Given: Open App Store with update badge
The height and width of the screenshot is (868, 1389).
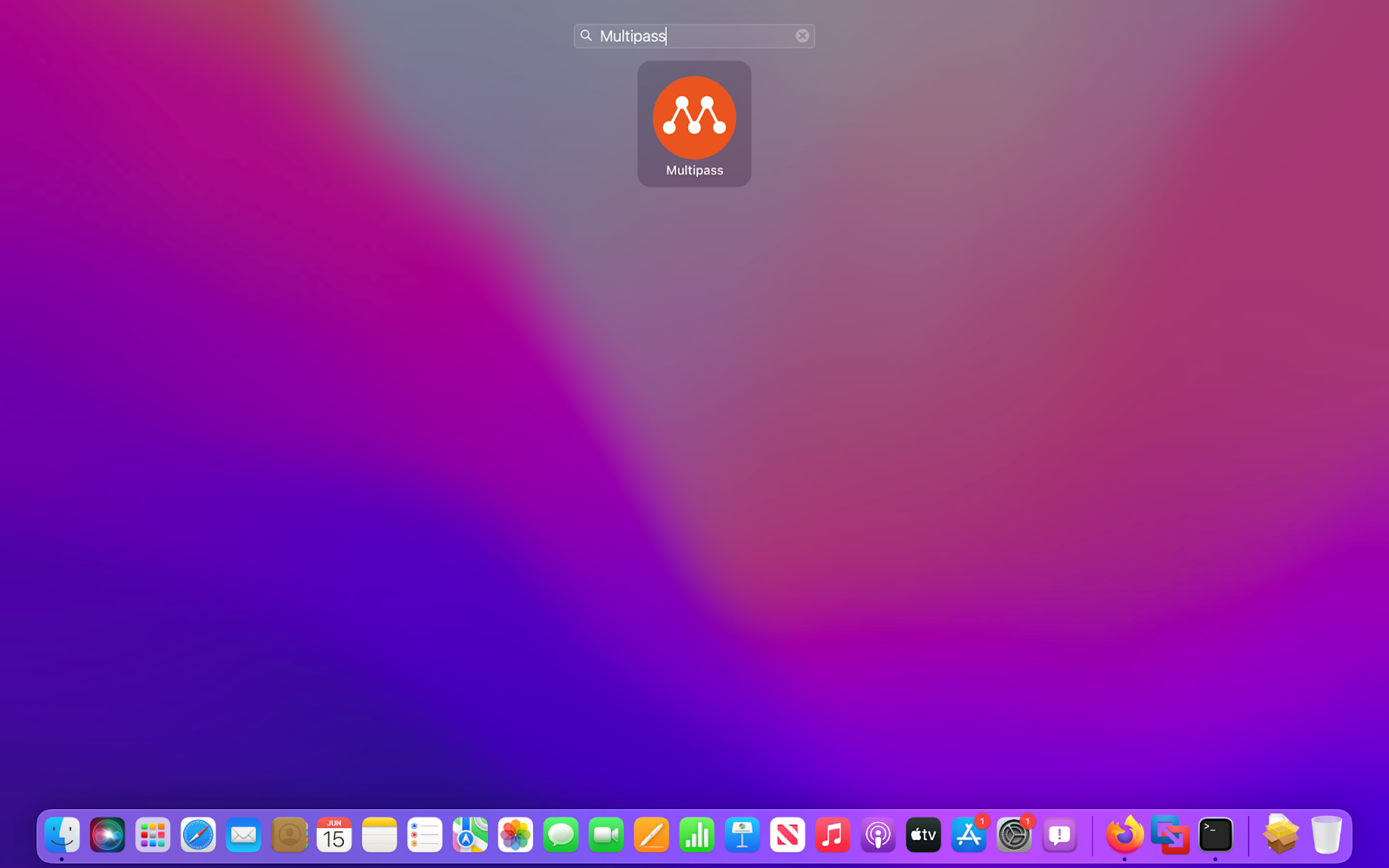Looking at the screenshot, I should (x=969, y=835).
